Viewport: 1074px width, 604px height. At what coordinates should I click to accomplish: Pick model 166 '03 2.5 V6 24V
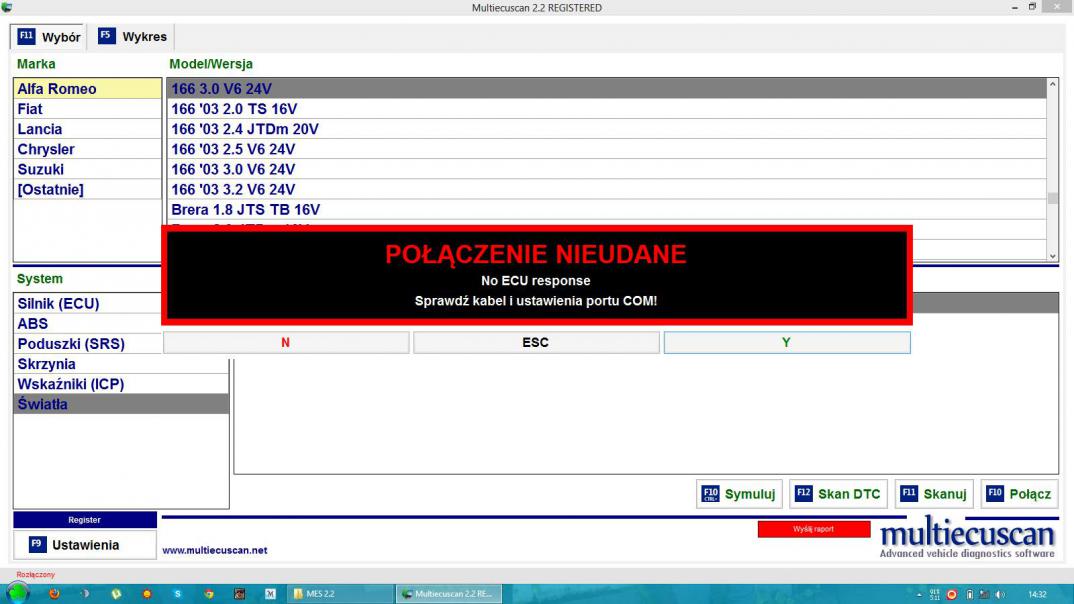(x=607, y=149)
